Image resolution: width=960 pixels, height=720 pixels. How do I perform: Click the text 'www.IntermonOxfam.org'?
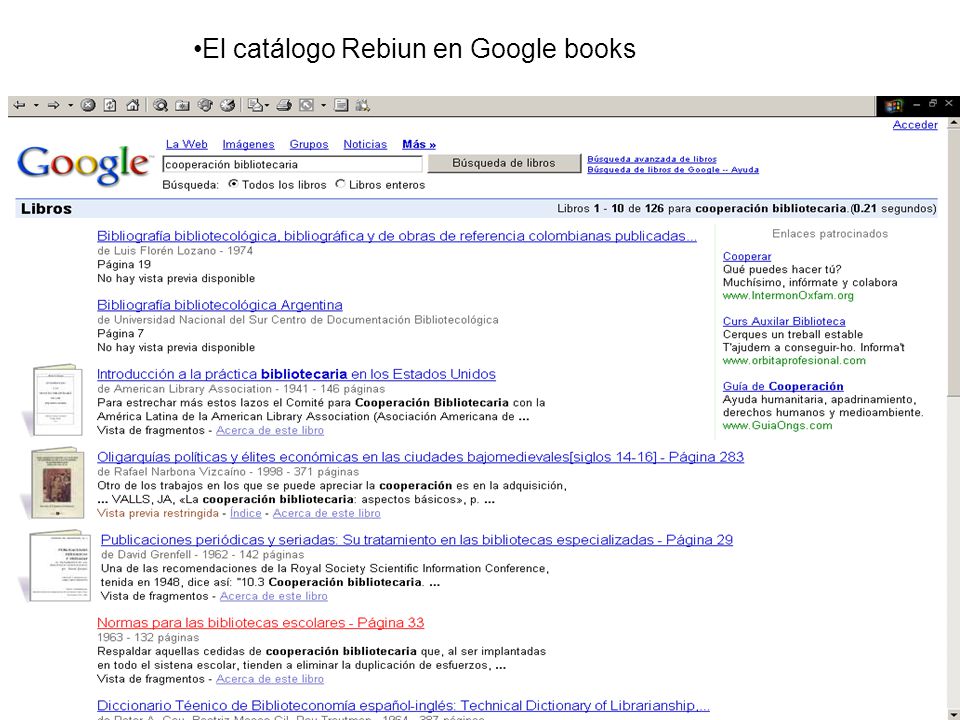788,296
